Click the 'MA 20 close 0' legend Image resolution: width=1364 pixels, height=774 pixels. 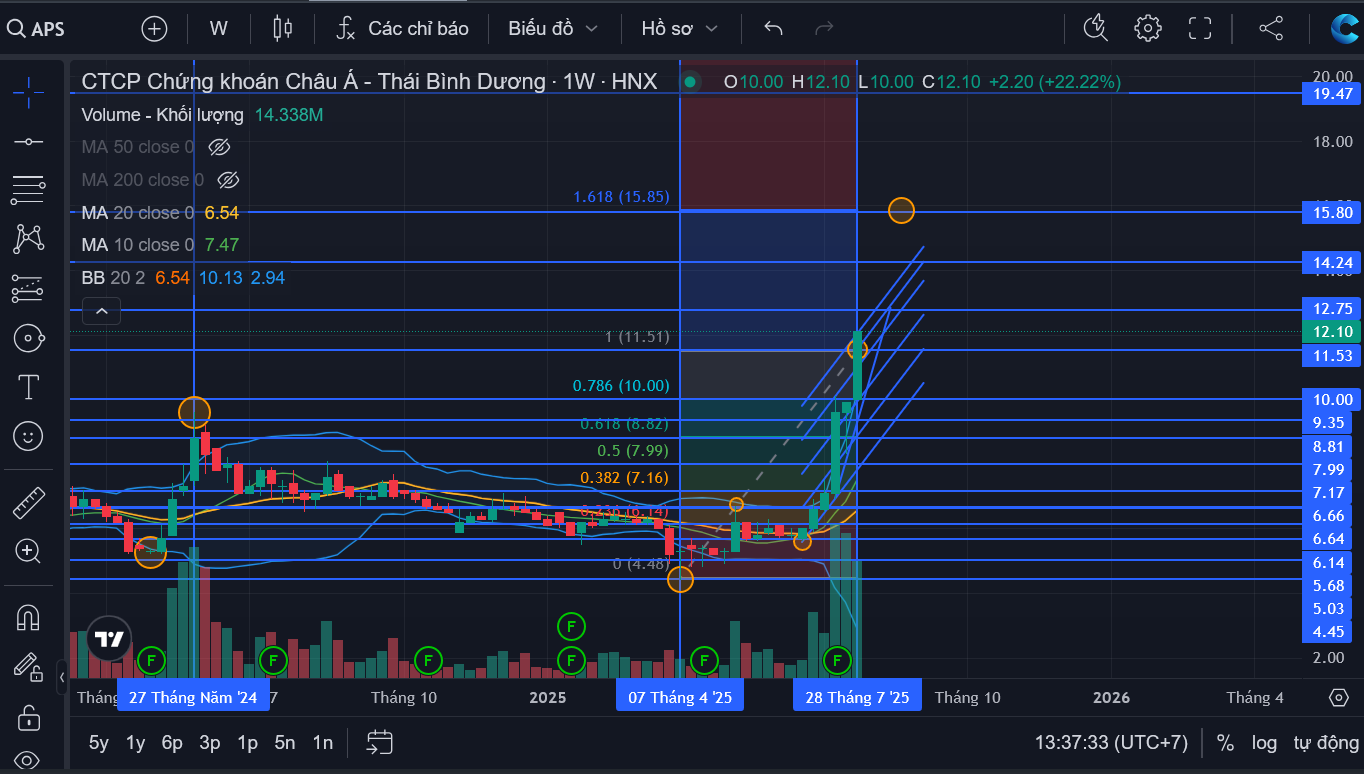138,213
